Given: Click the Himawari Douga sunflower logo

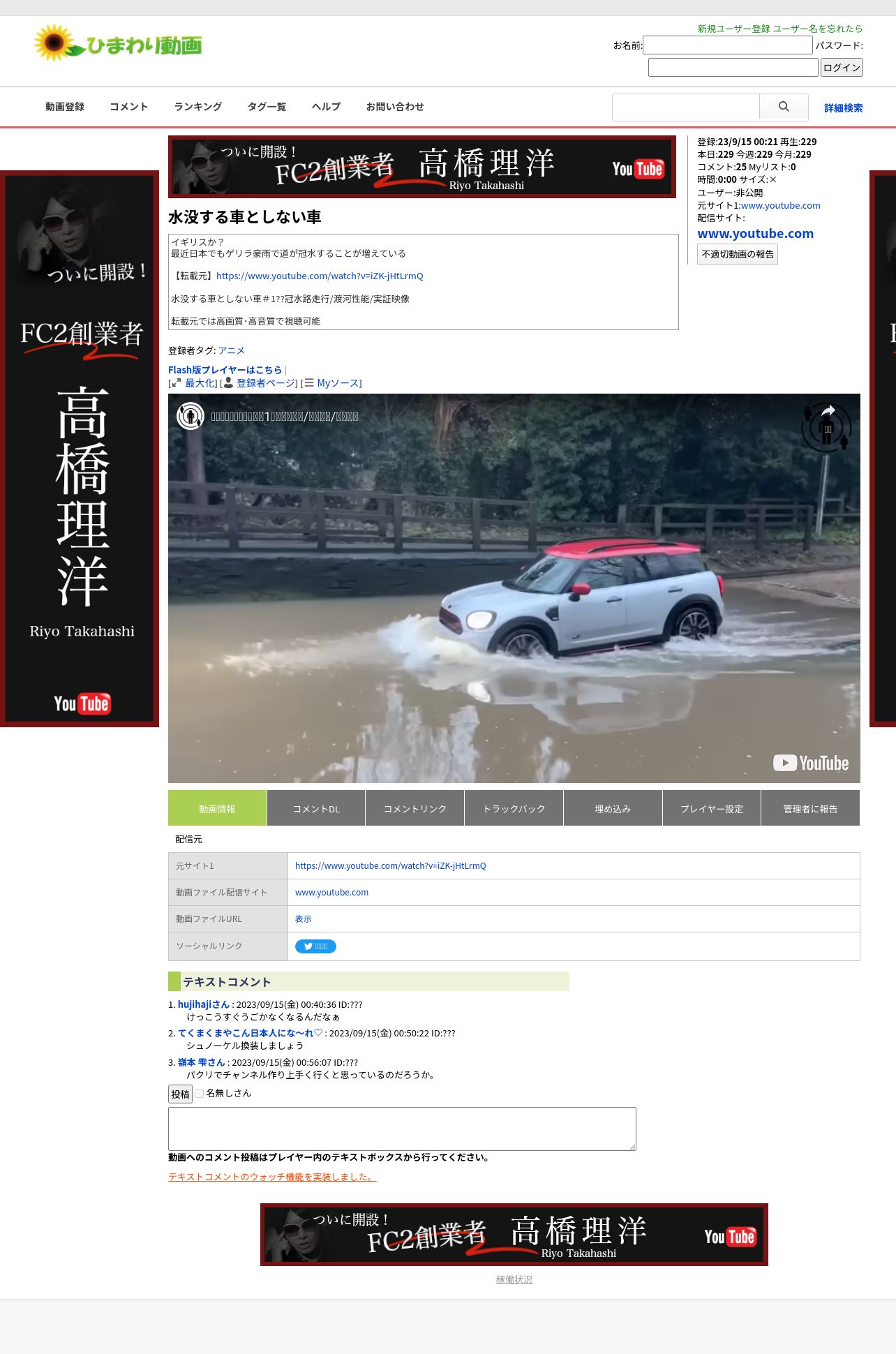Looking at the screenshot, I should 118,44.
